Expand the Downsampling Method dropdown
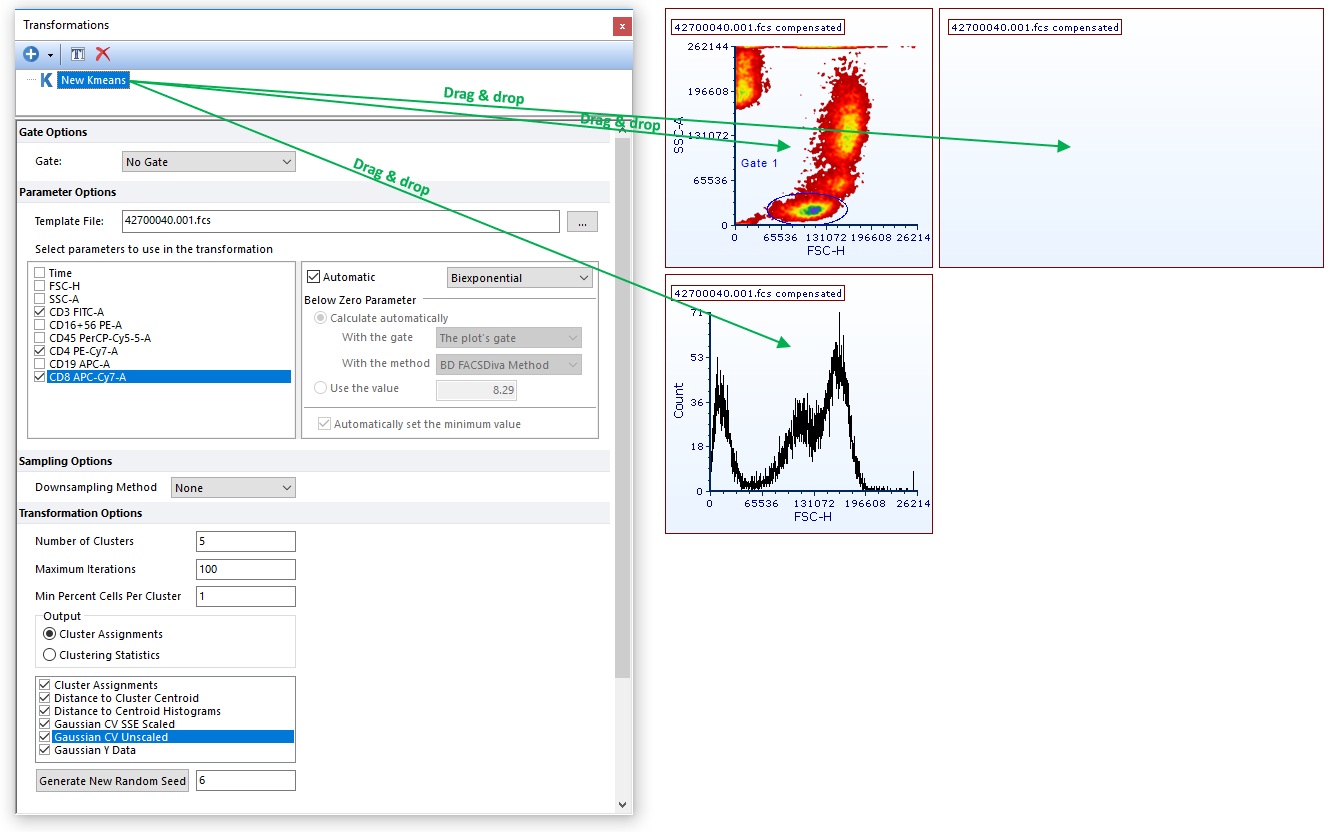Viewport: 1340px width, 832px height. point(233,488)
